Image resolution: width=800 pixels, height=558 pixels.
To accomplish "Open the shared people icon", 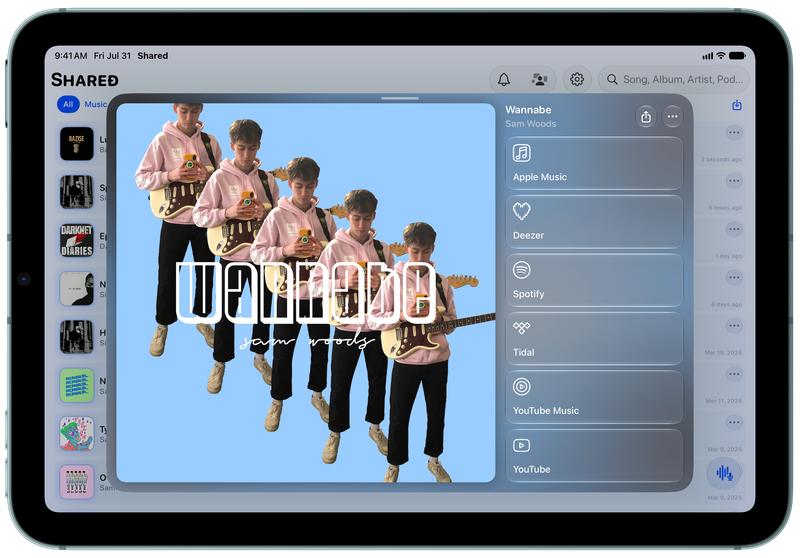I will tap(540, 80).
